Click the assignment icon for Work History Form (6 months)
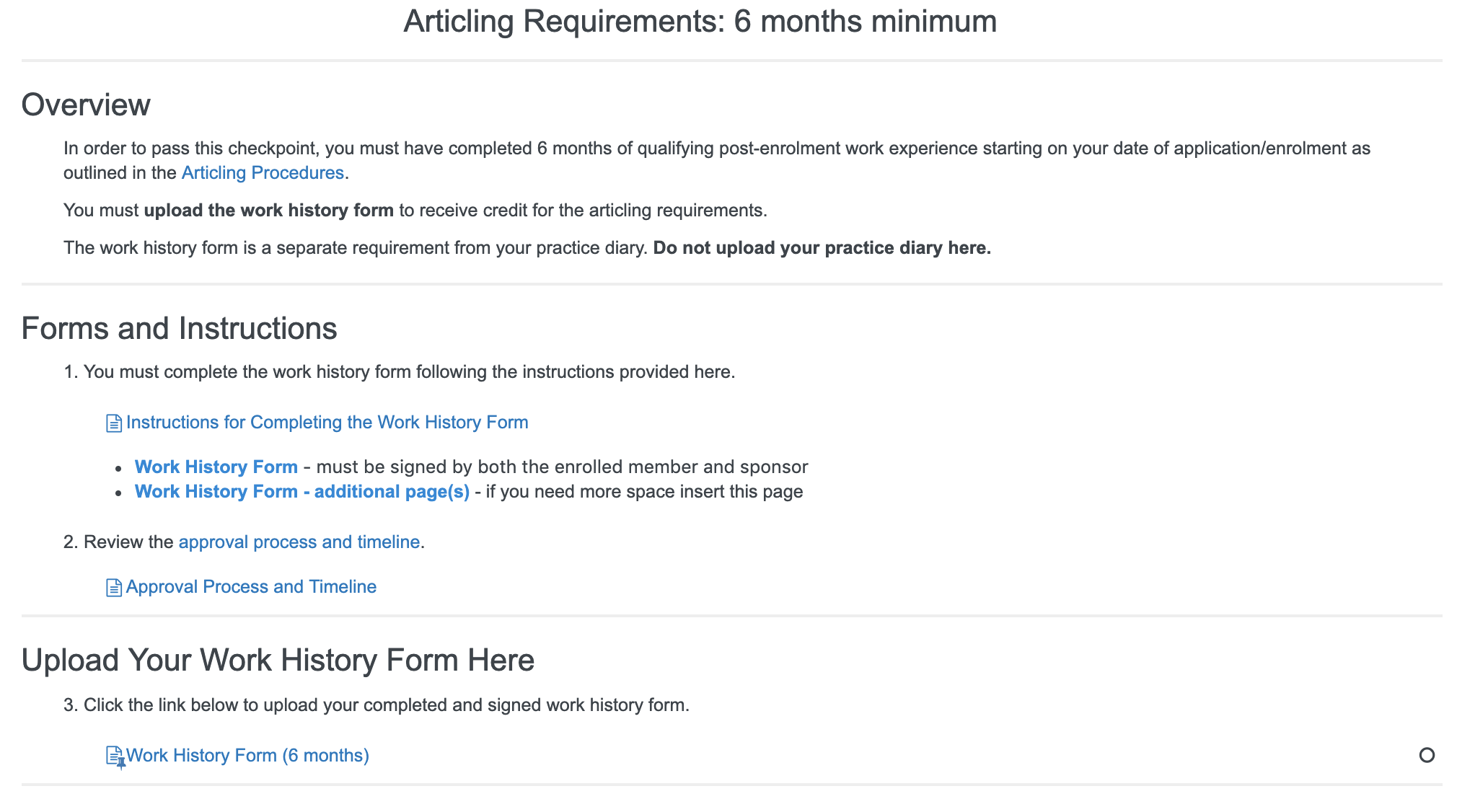 [x=115, y=756]
